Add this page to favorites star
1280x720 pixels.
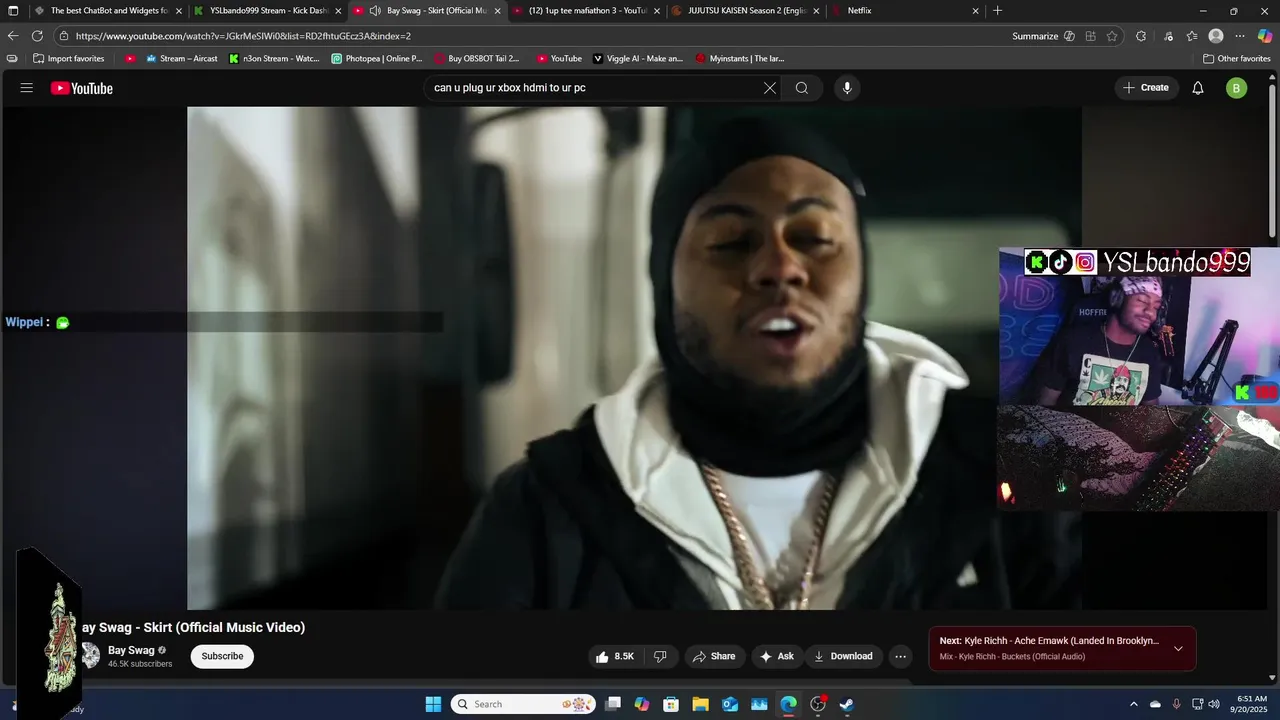[1112, 36]
